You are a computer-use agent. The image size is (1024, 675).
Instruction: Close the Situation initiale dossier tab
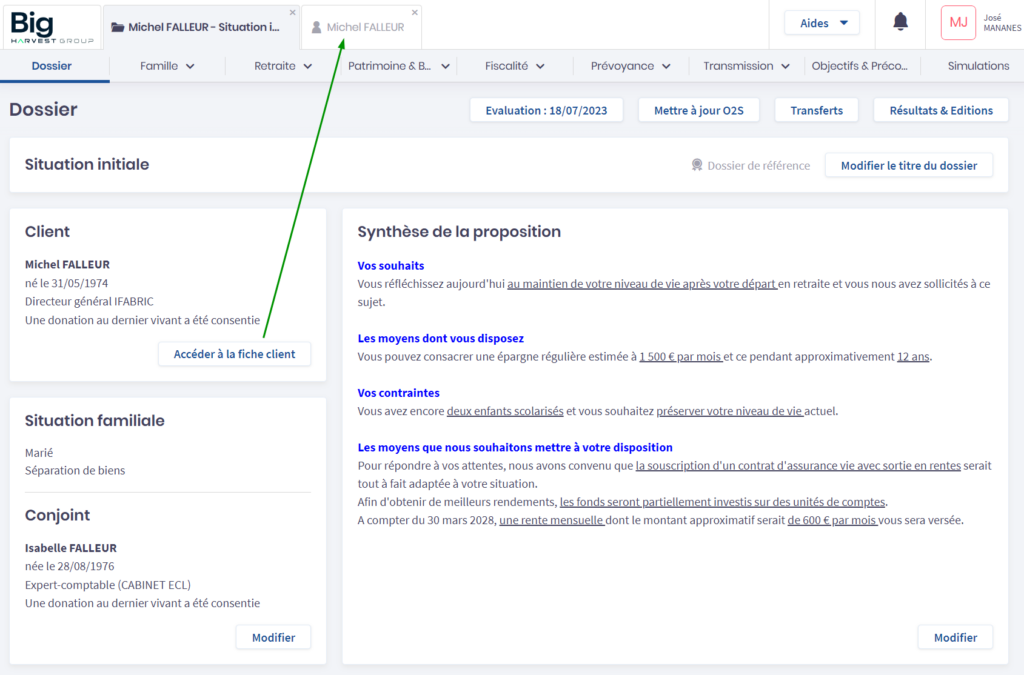(293, 12)
